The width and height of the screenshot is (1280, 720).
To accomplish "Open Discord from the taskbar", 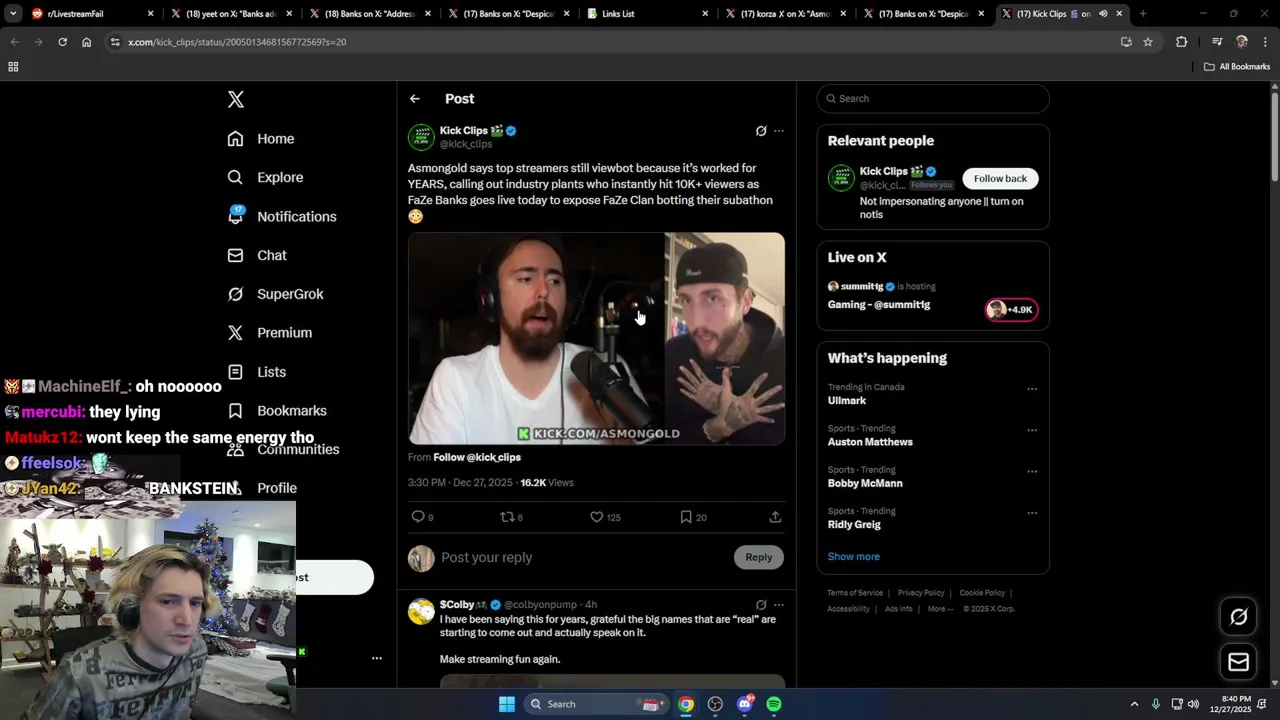I will (744, 704).
